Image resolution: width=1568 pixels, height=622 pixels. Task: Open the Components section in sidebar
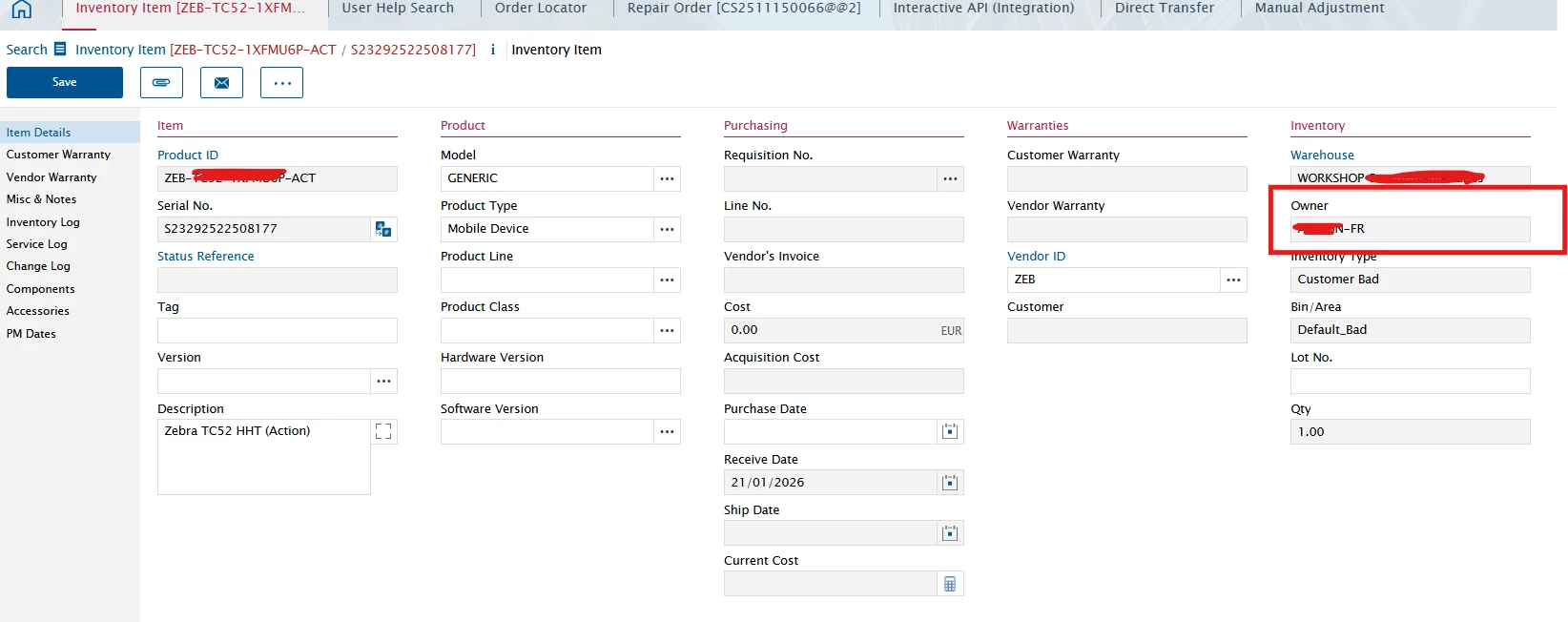point(40,289)
